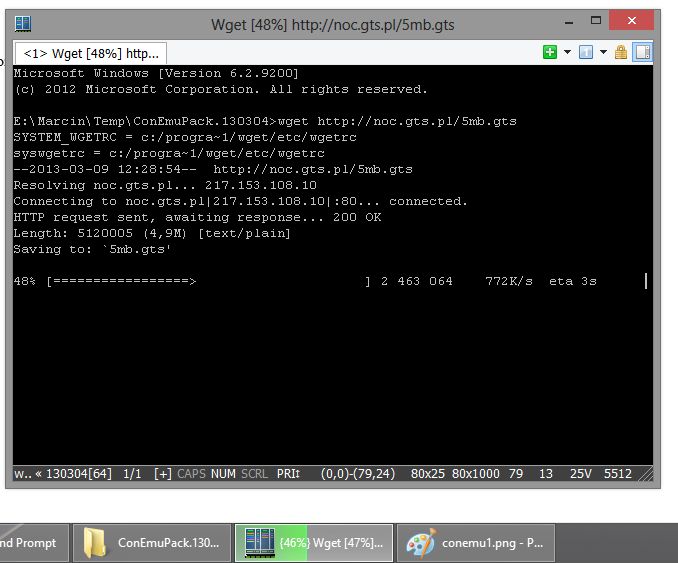
Task: Click the wget progress bar in console
Action: [208, 282]
